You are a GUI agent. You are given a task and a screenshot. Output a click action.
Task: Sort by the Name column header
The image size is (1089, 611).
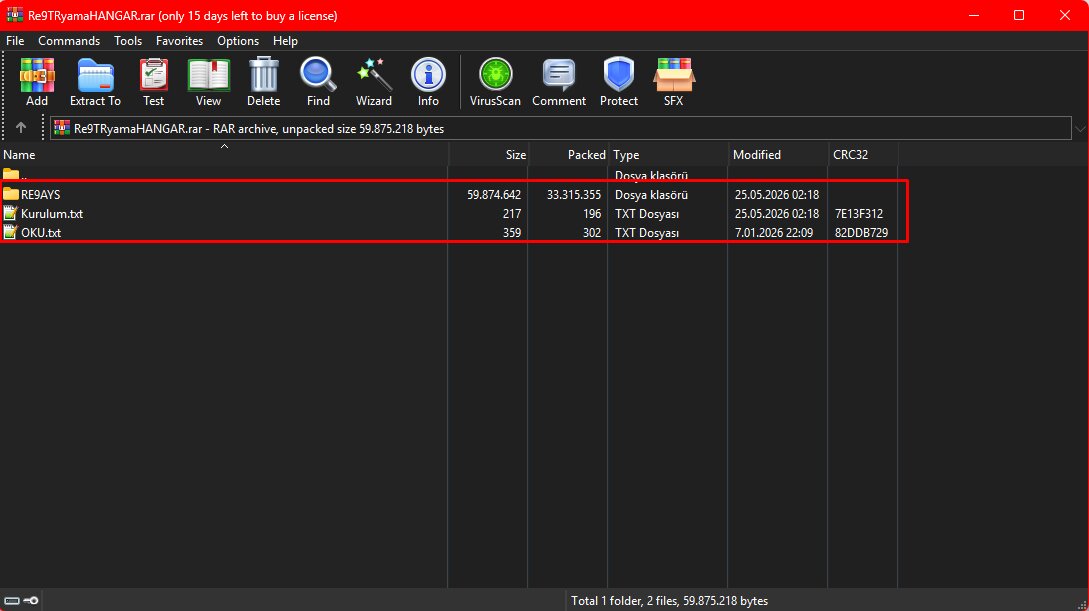point(224,154)
